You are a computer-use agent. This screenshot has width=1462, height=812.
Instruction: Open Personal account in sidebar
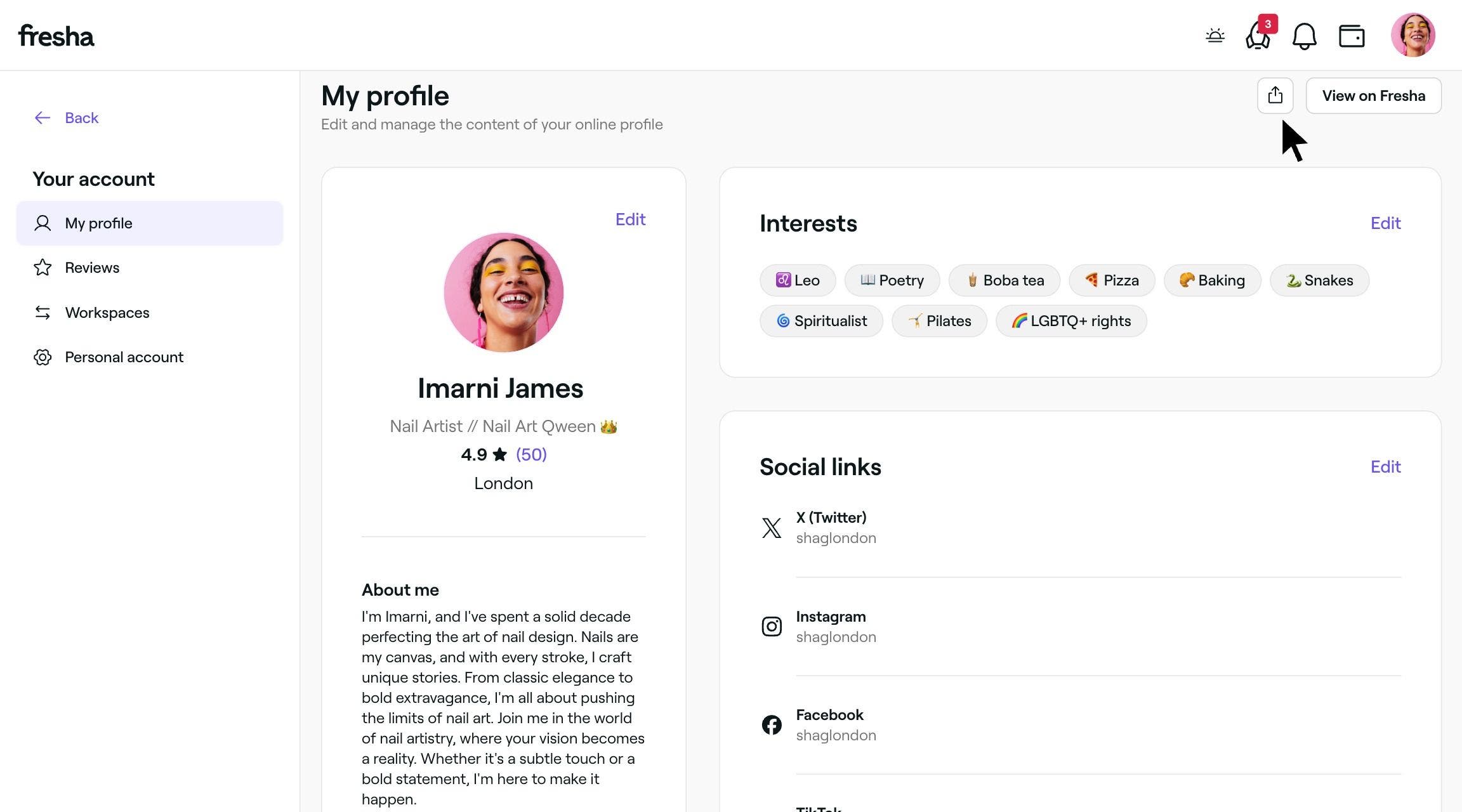pyautogui.click(x=150, y=357)
